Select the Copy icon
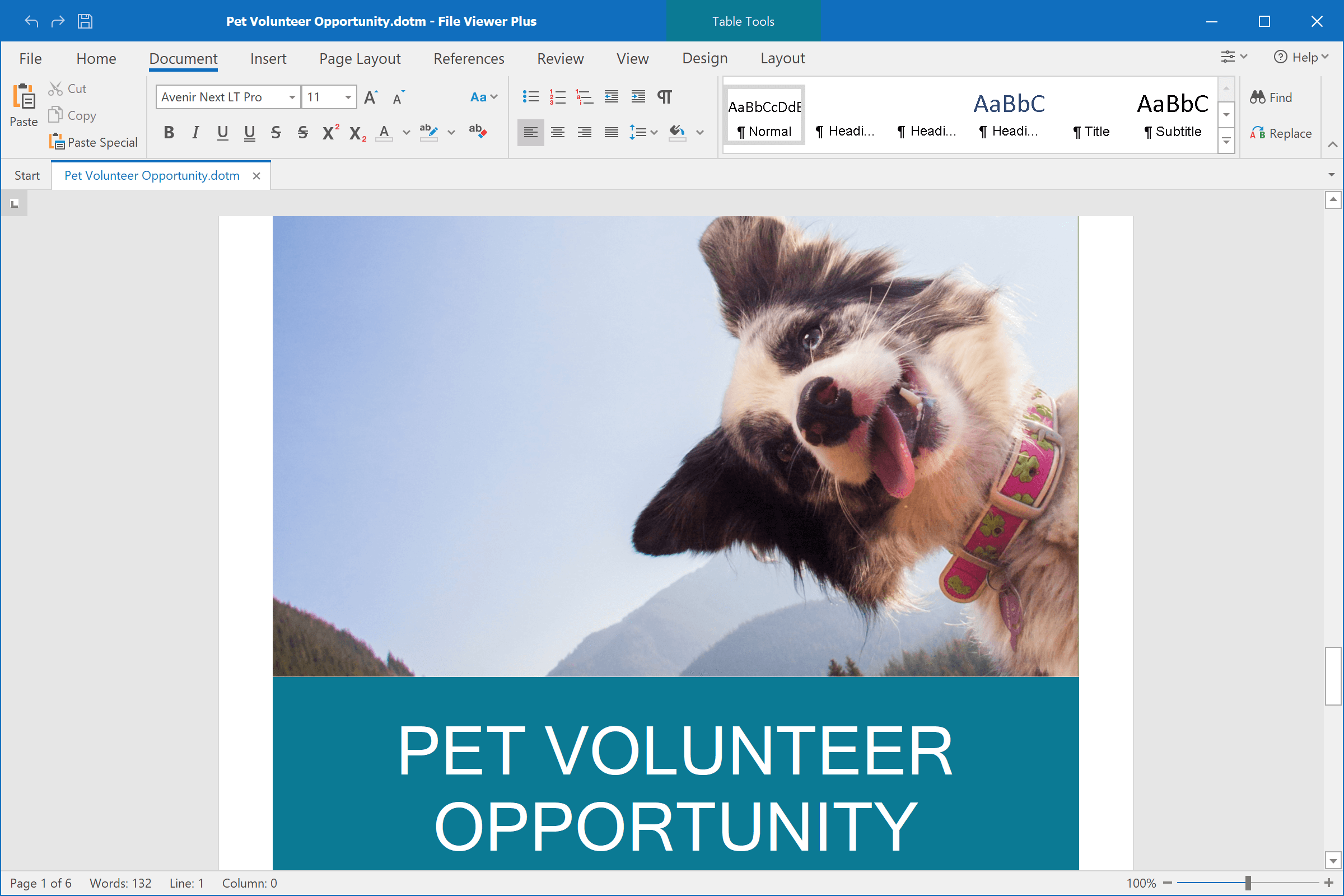The image size is (1344, 896). (56, 114)
